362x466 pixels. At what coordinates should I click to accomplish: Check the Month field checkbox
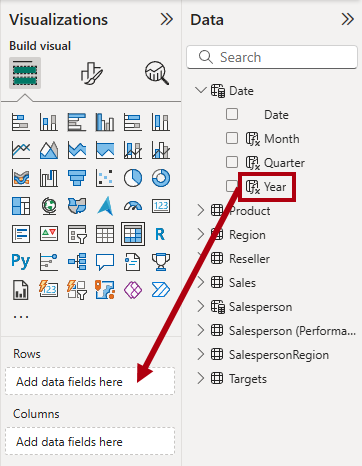232,138
